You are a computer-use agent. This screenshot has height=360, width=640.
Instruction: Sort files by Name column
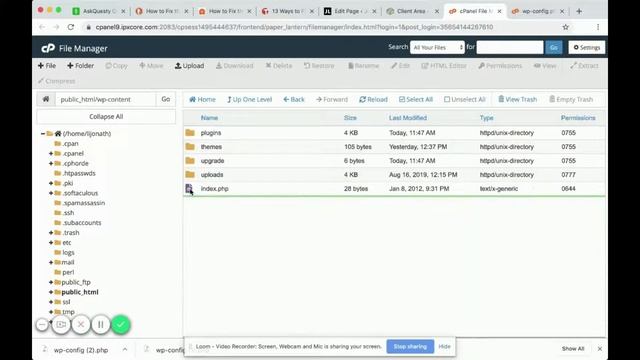(209, 118)
